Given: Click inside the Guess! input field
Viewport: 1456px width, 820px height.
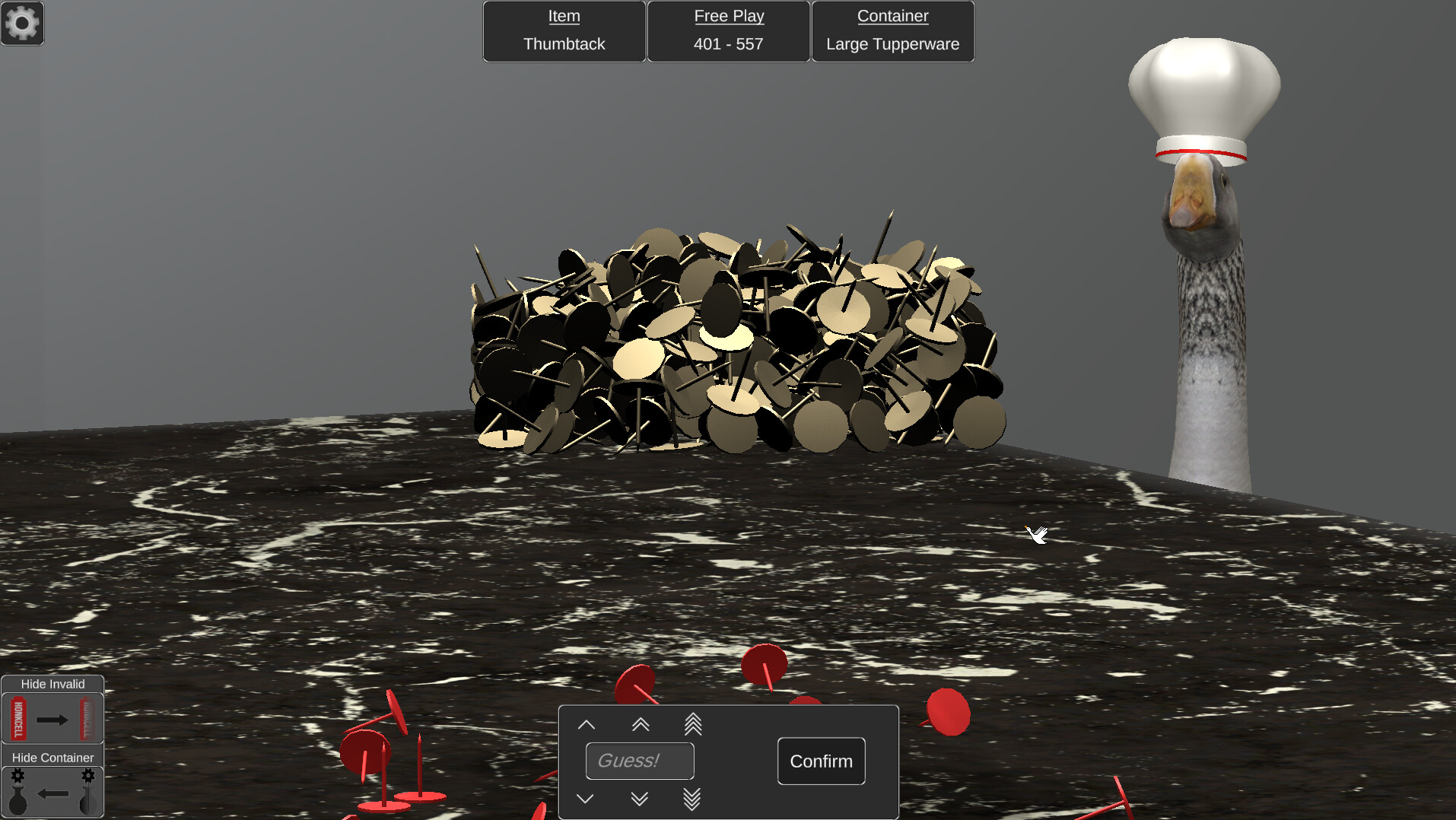Looking at the screenshot, I should (639, 761).
